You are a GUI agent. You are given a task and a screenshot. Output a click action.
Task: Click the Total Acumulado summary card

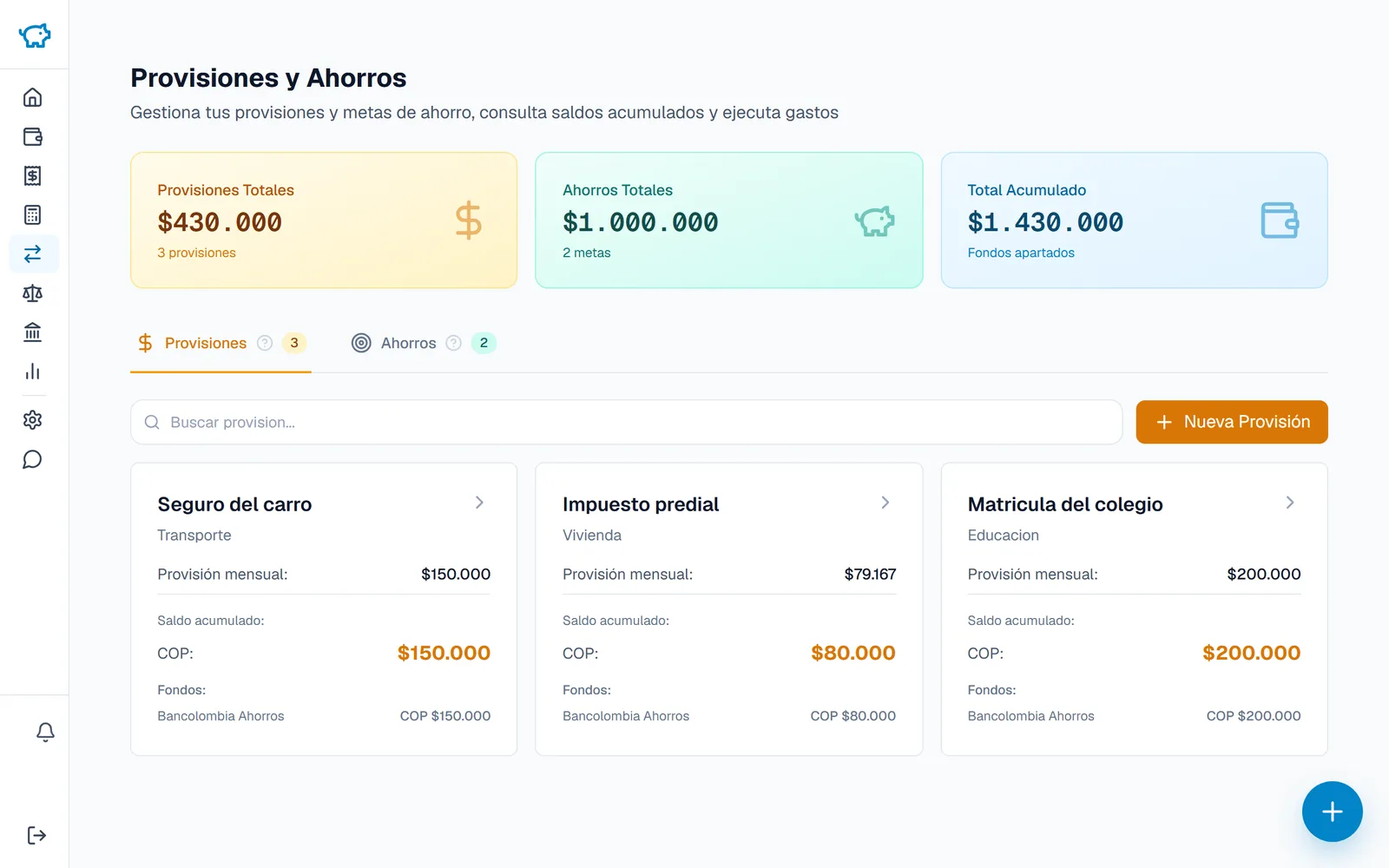coord(1134,220)
